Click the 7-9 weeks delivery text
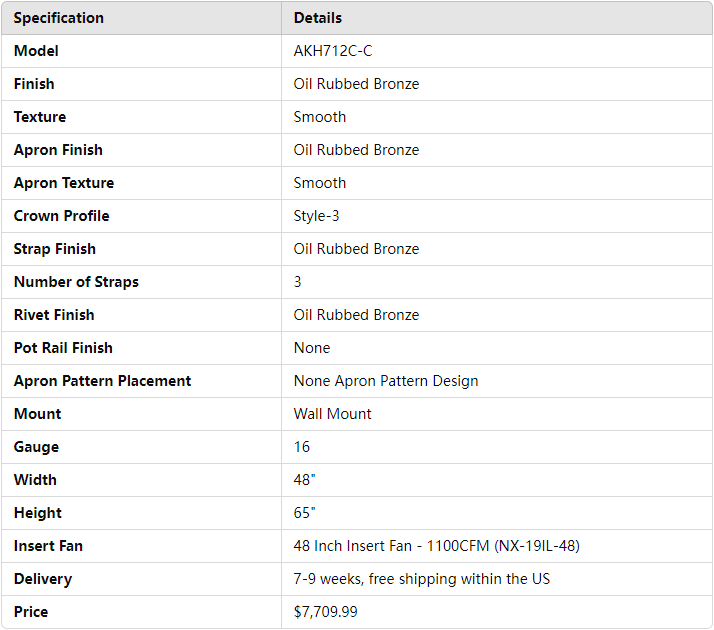The image size is (714, 630). (x=421, y=579)
